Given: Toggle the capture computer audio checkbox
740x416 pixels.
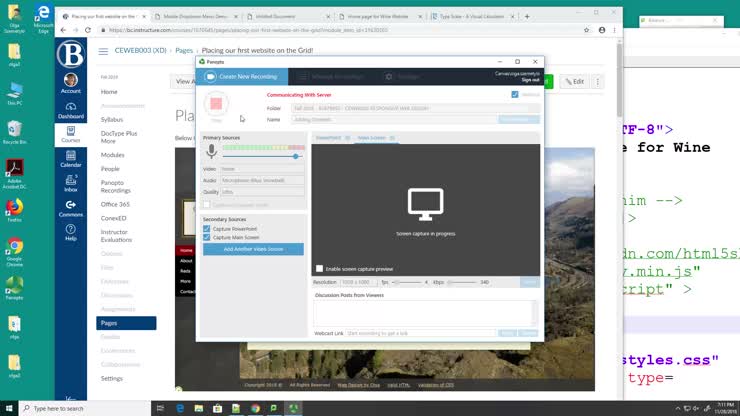Looking at the screenshot, I should coord(206,204).
